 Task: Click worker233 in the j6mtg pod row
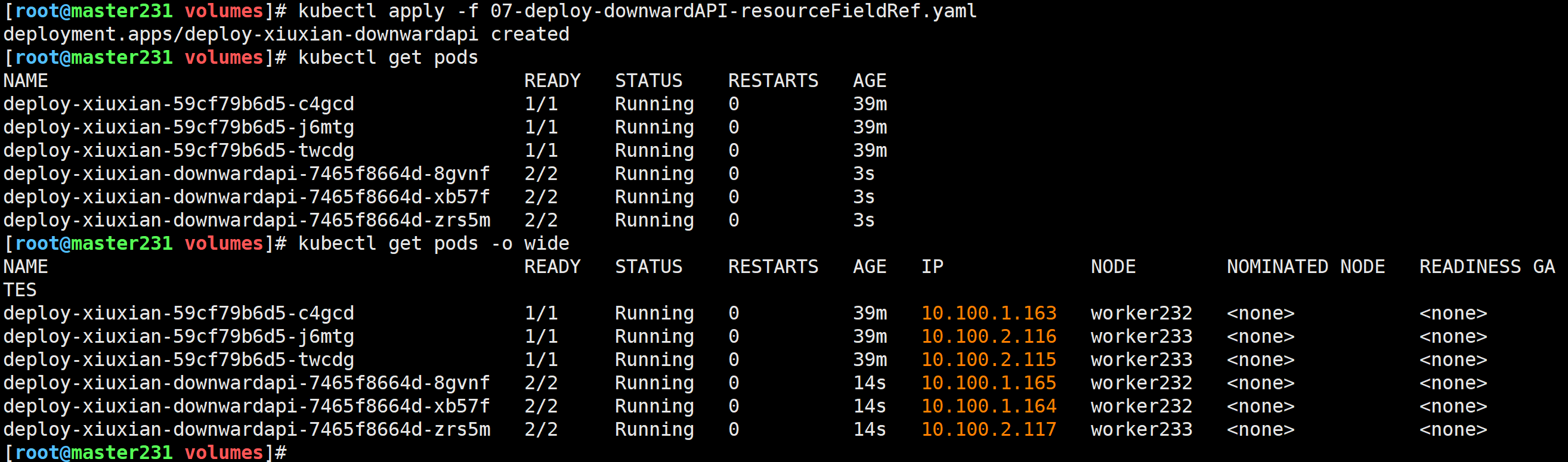(x=1142, y=336)
